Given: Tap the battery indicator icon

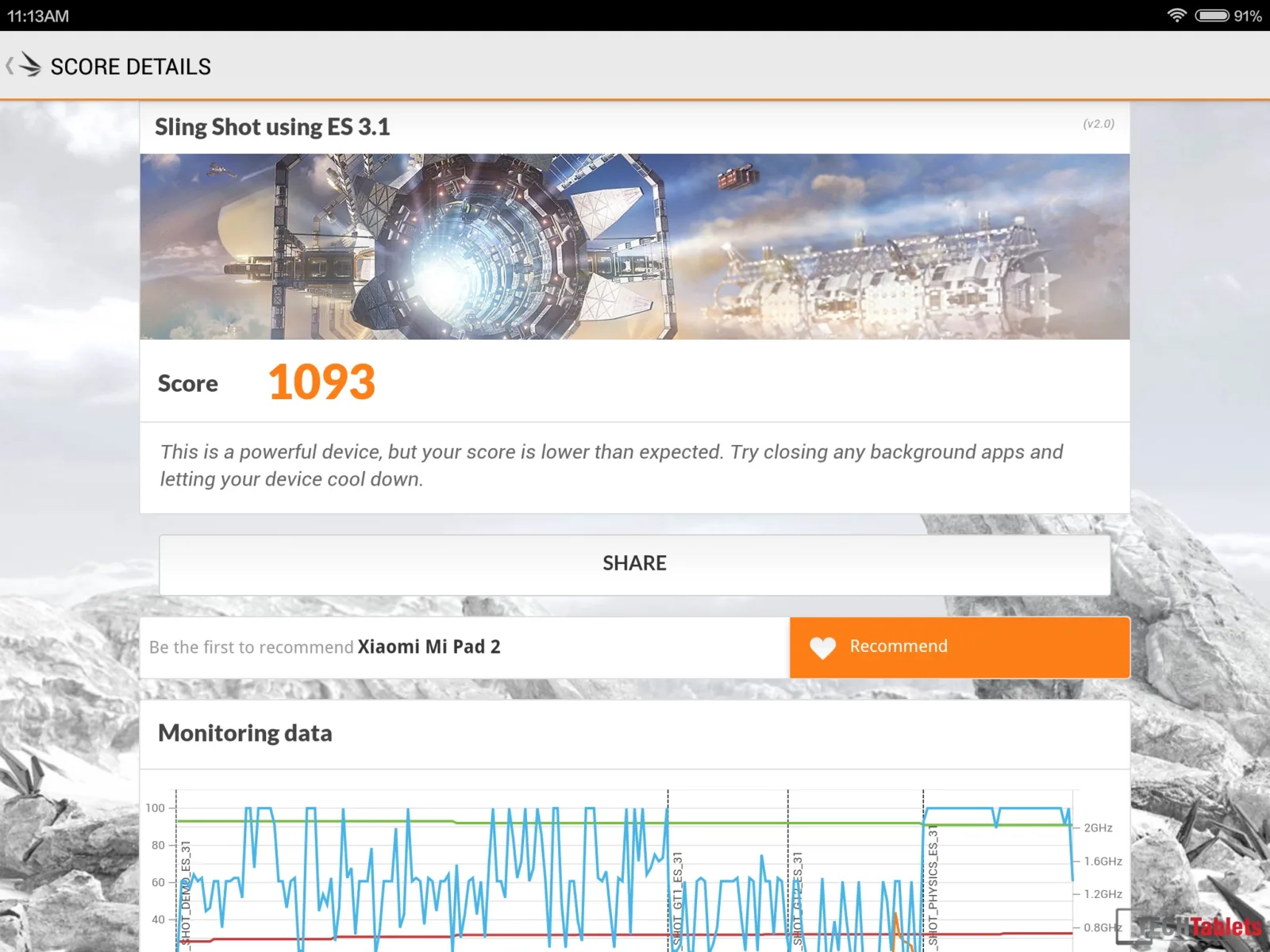Looking at the screenshot, I should (x=1212, y=15).
